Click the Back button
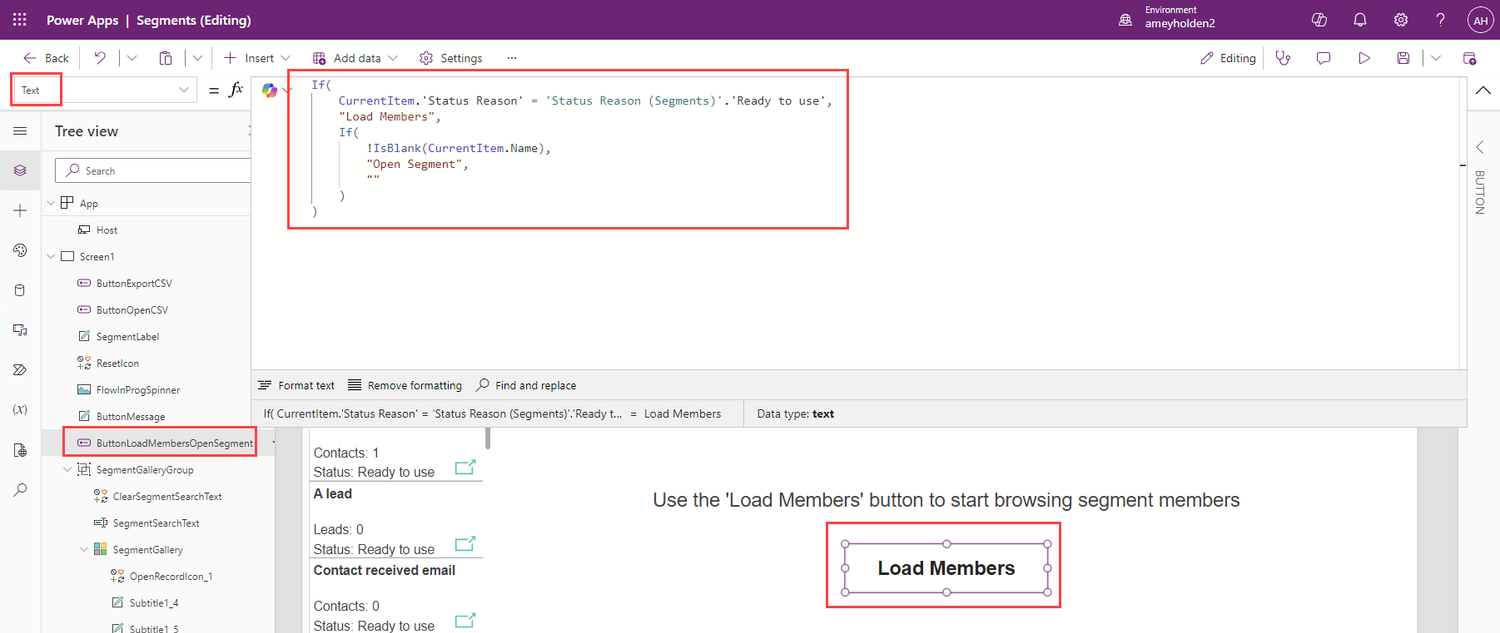Viewport: 1500px width, 633px height. tap(44, 58)
